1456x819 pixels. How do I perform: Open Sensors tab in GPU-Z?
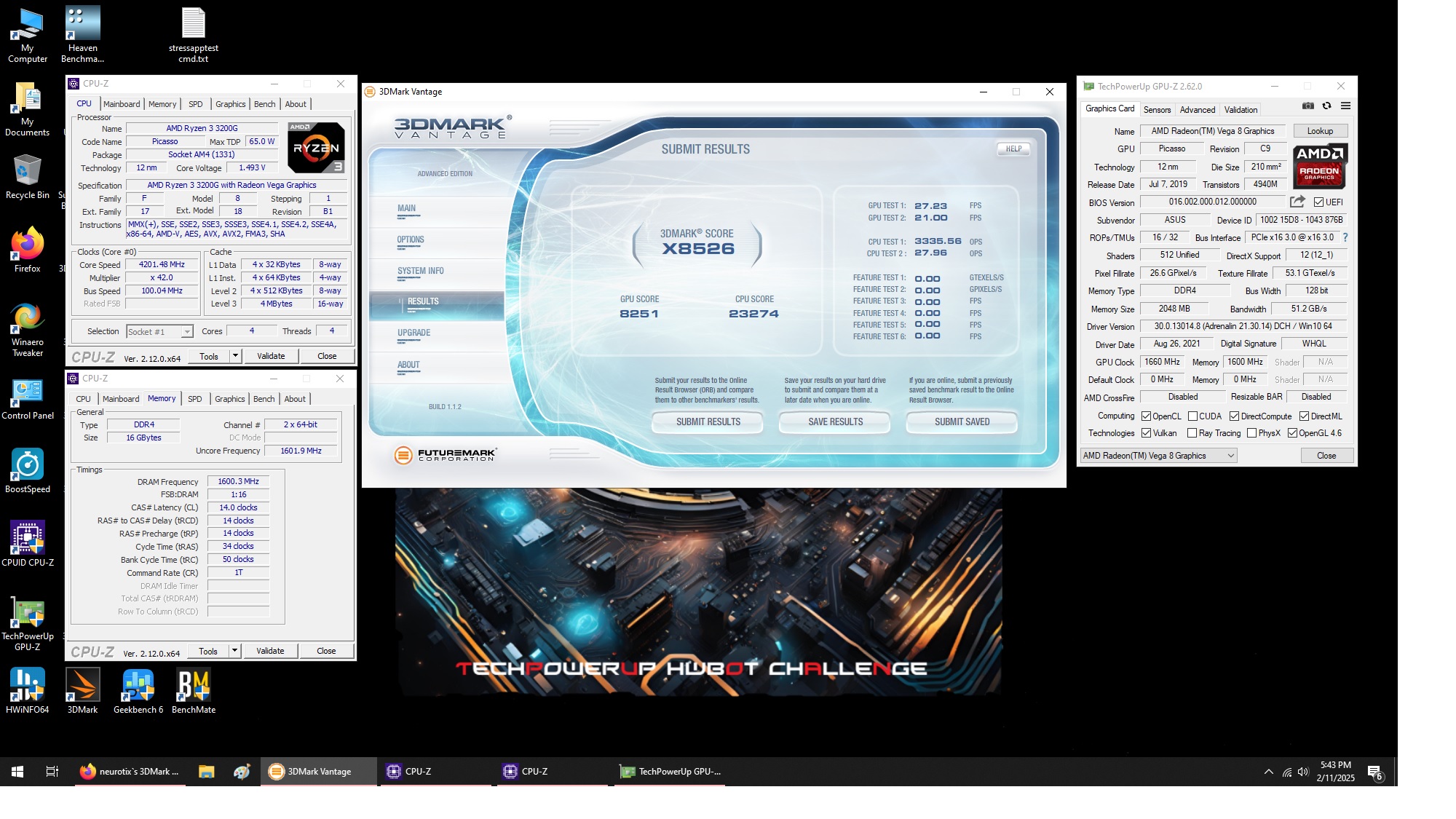click(x=1157, y=110)
